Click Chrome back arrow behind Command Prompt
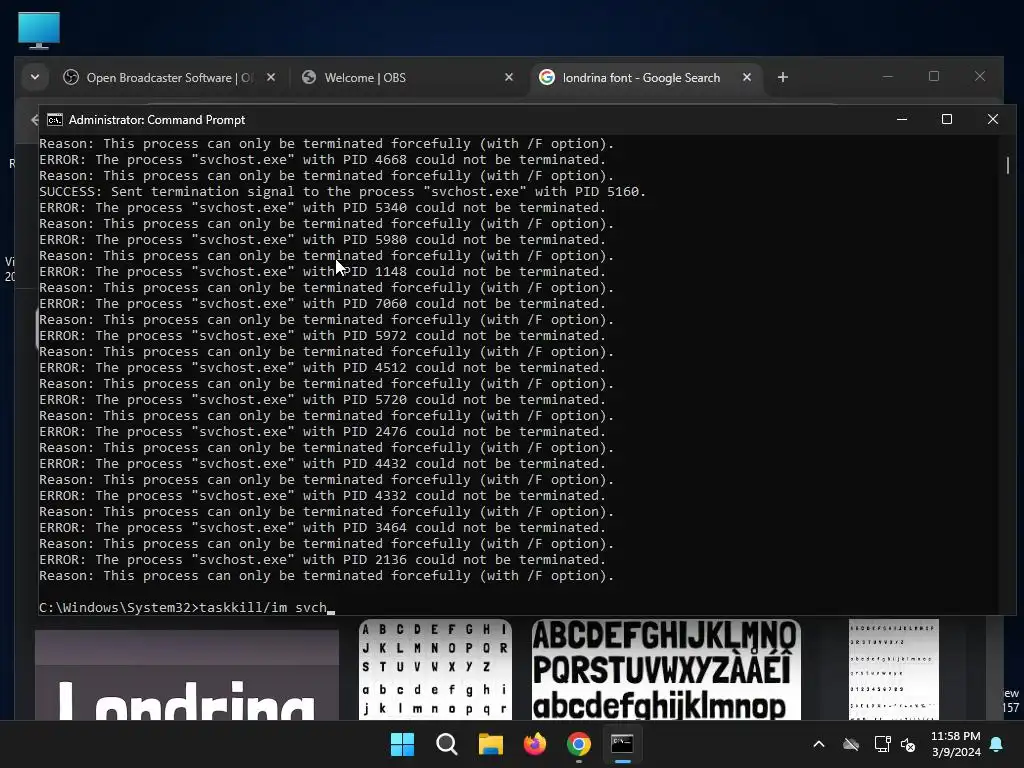The width and height of the screenshot is (1024, 768). (35, 120)
